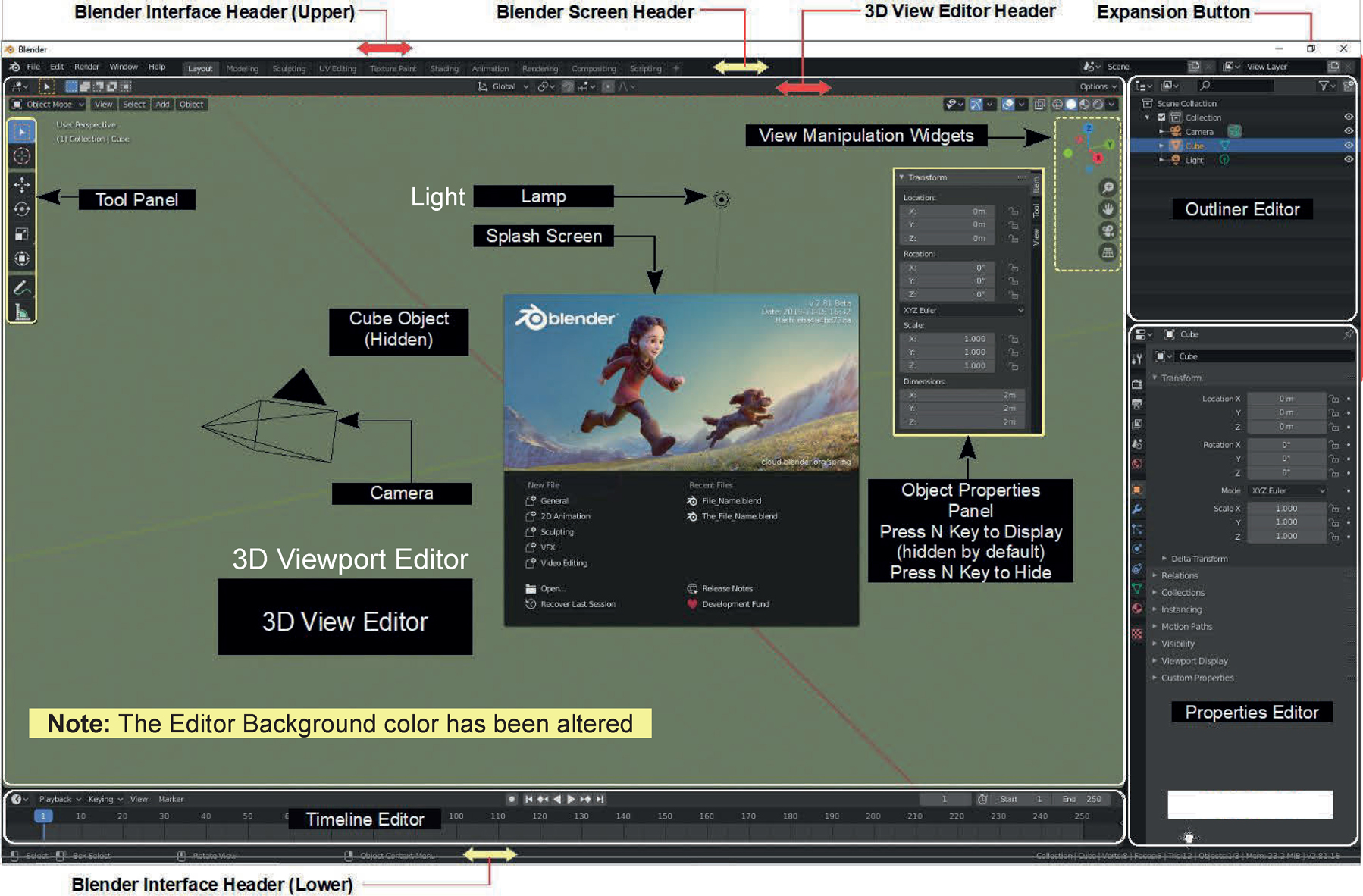Open the XYZ Euler rotation mode dropdown
This screenshot has height=896, width=1363.
pos(1288,490)
